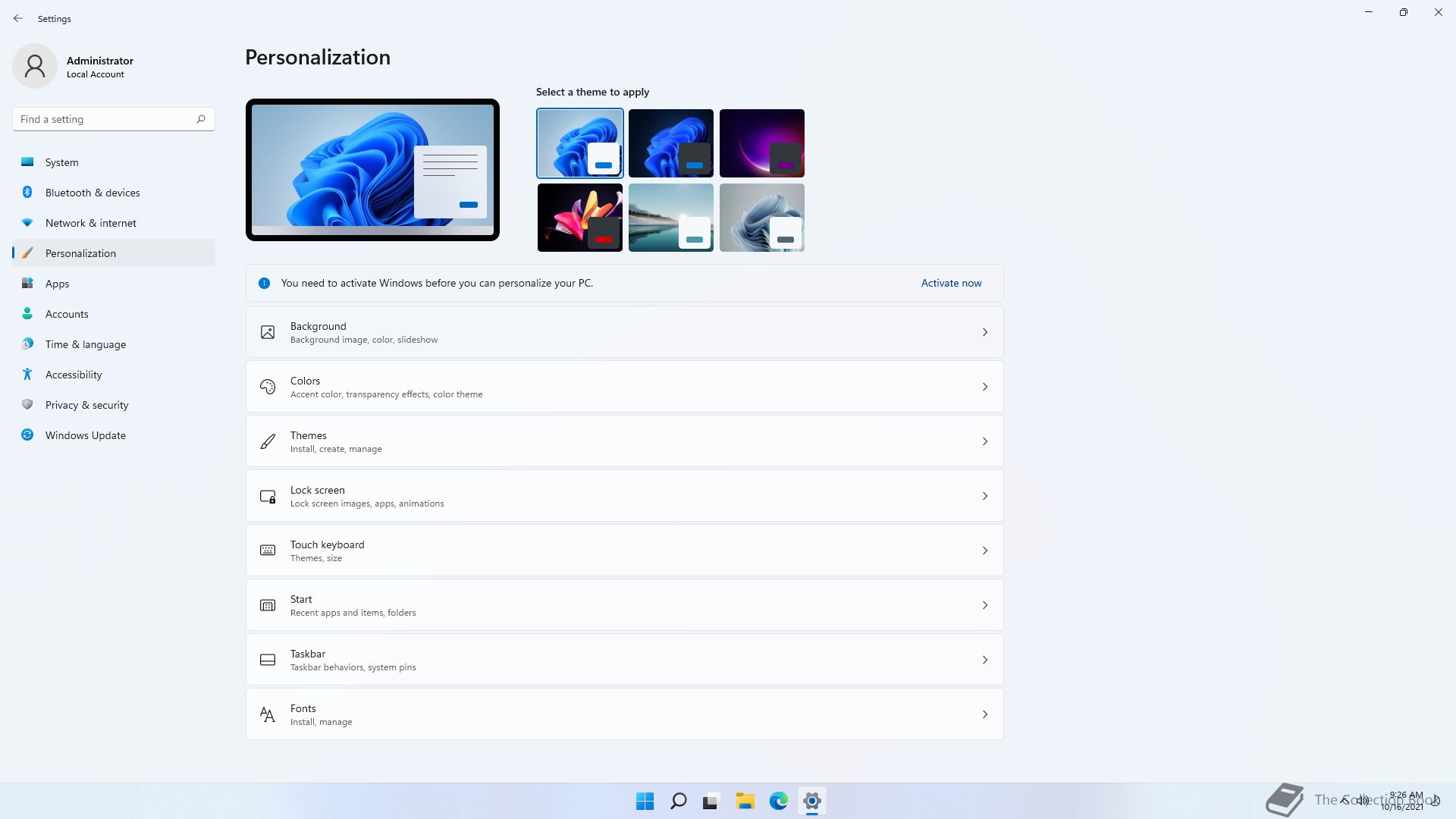
Task: Click the Administrator account name
Action: coord(100,61)
